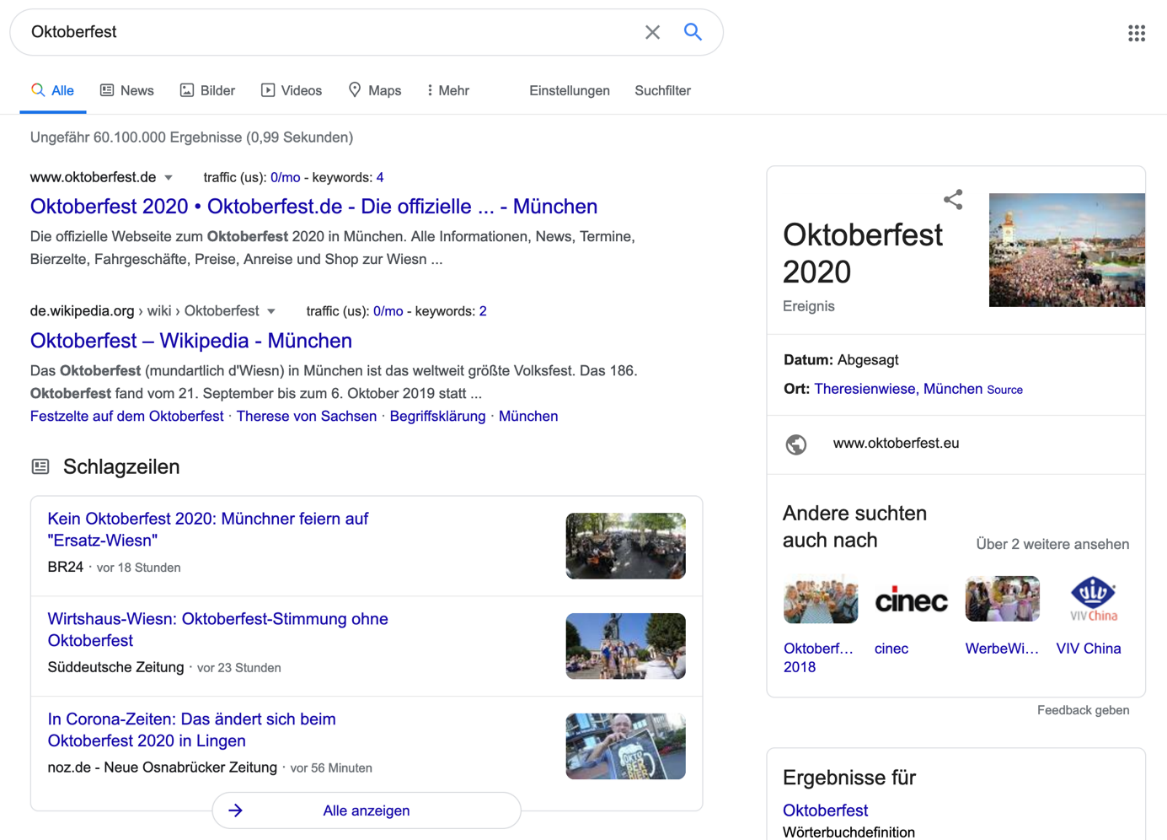Select the Alle tab

53,91
